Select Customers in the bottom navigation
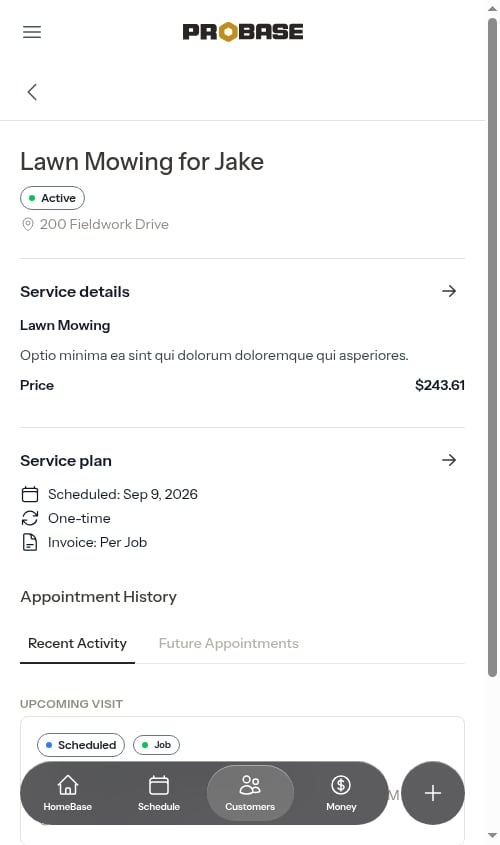500x845 pixels. click(x=250, y=793)
